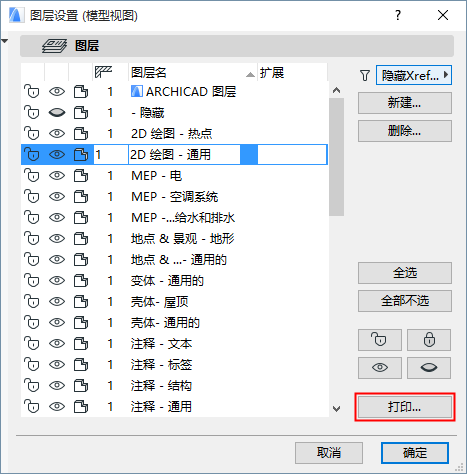Click the solid/wireframe icon on ARCHICAD 图层 row
The image size is (467, 474).
click(81, 92)
